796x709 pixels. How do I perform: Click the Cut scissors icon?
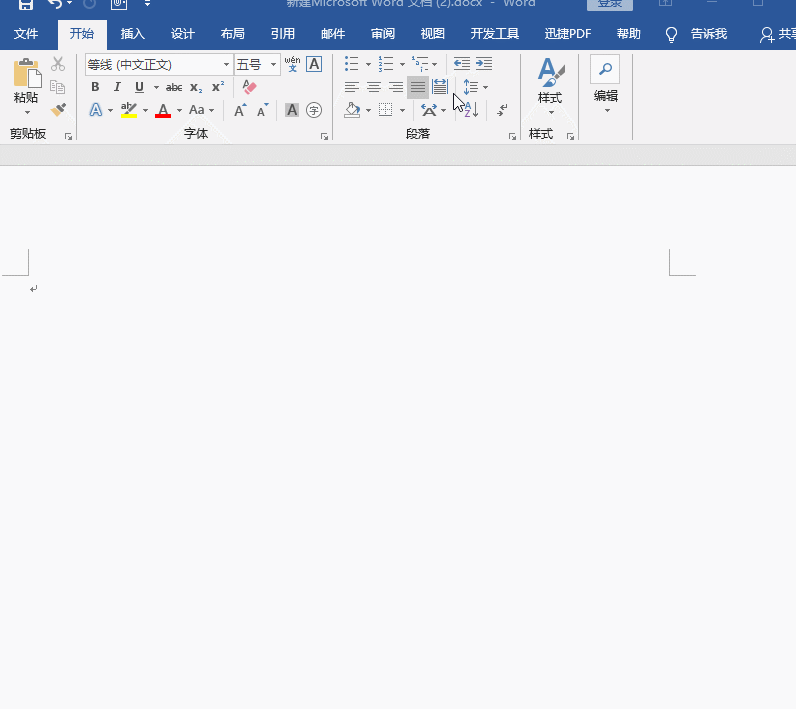pos(58,64)
